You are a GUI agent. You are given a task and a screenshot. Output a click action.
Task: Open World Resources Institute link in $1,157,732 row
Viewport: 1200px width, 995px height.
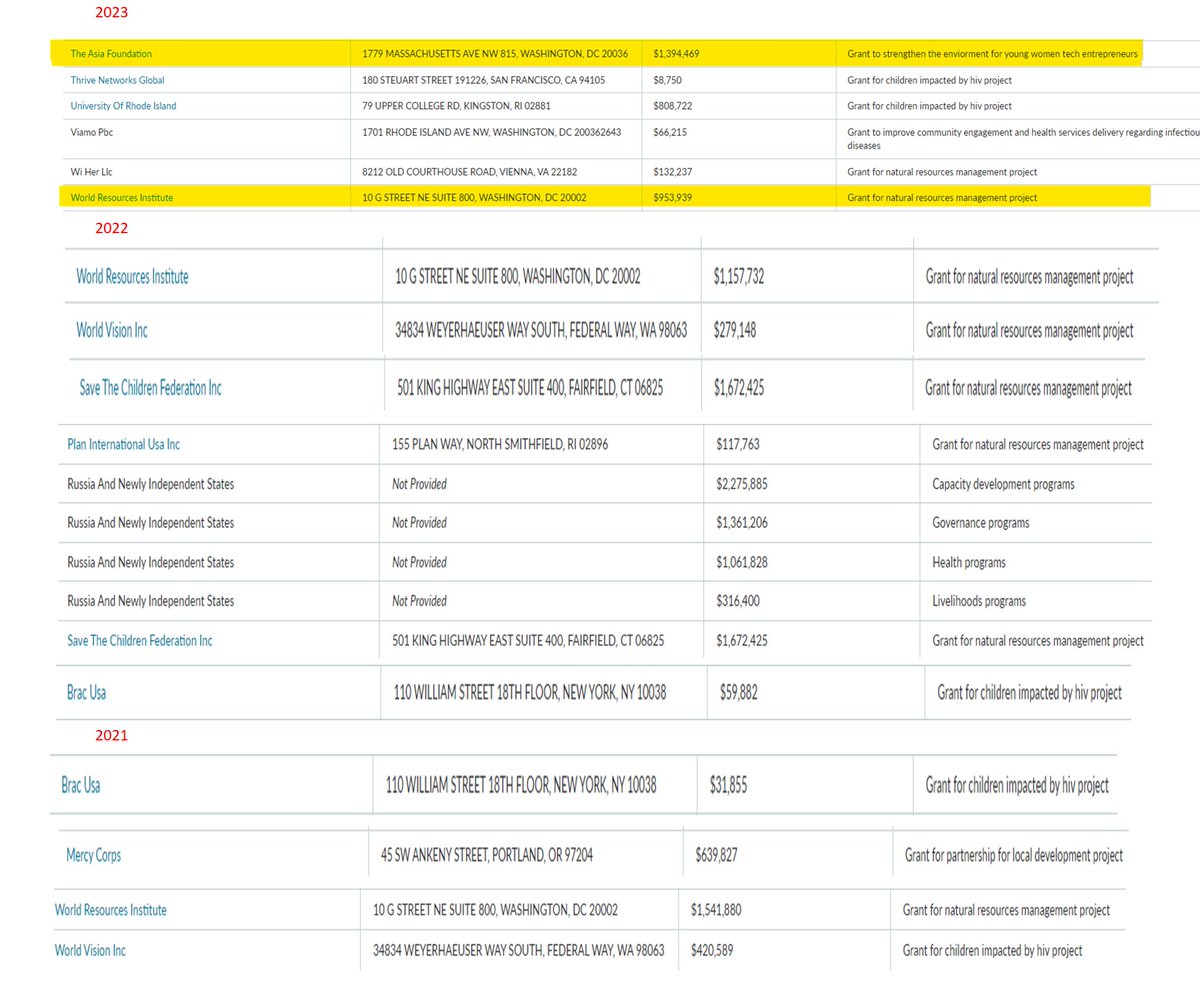point(132,277)
